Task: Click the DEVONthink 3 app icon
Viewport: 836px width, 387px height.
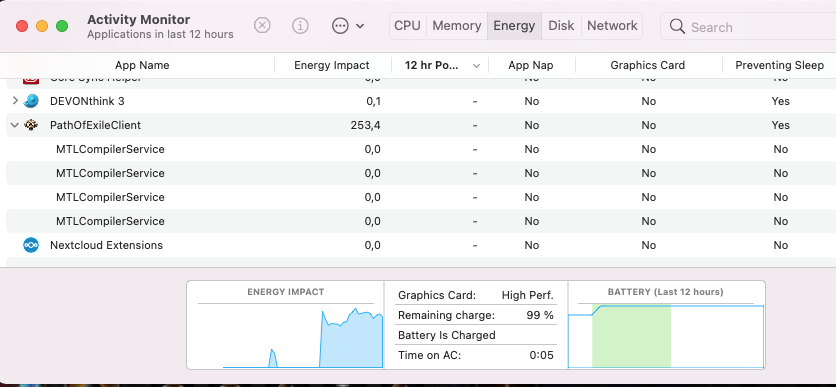Action: tap(31, 101)
